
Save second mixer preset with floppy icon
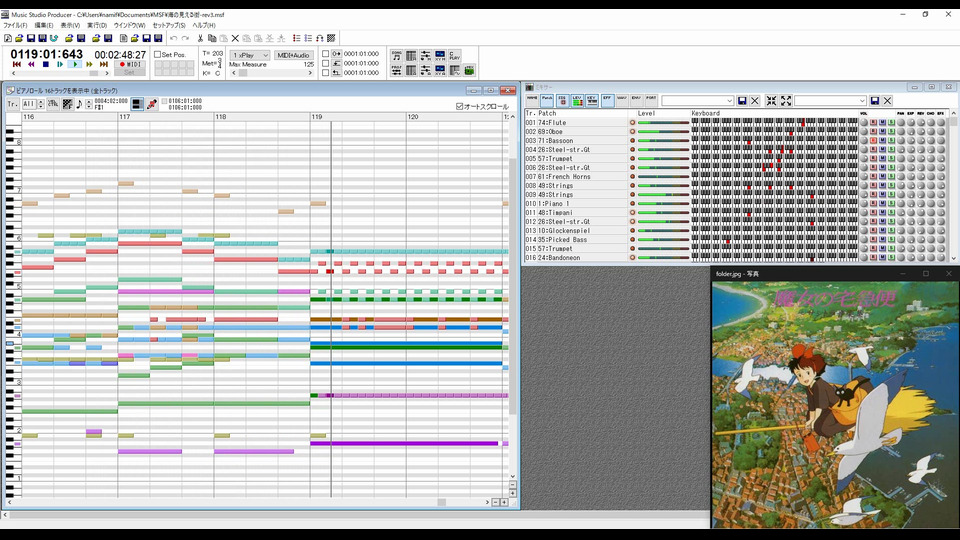pos(875,100)
